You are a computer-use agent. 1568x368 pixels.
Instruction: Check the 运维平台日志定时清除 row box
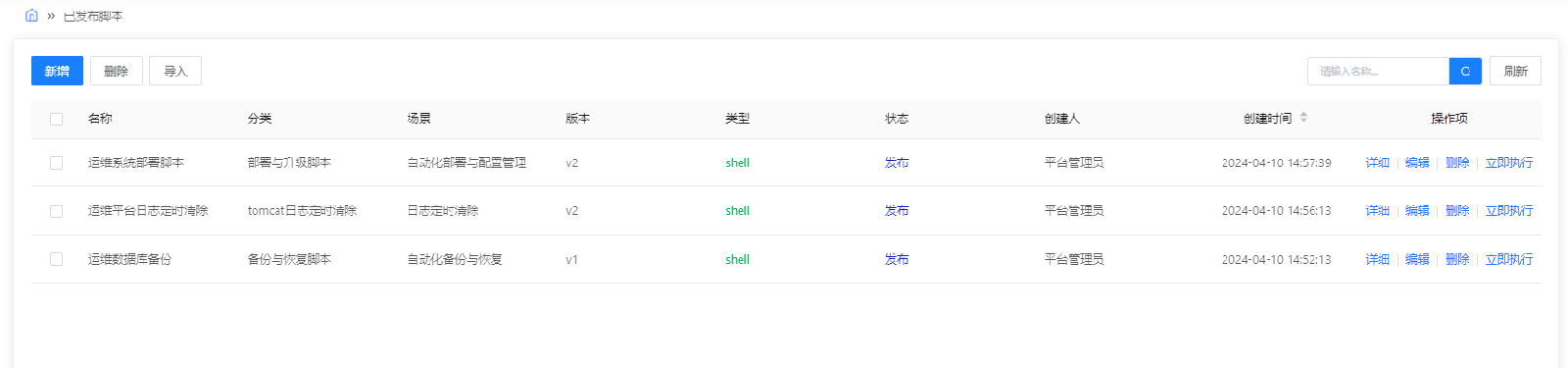[56, 211]
